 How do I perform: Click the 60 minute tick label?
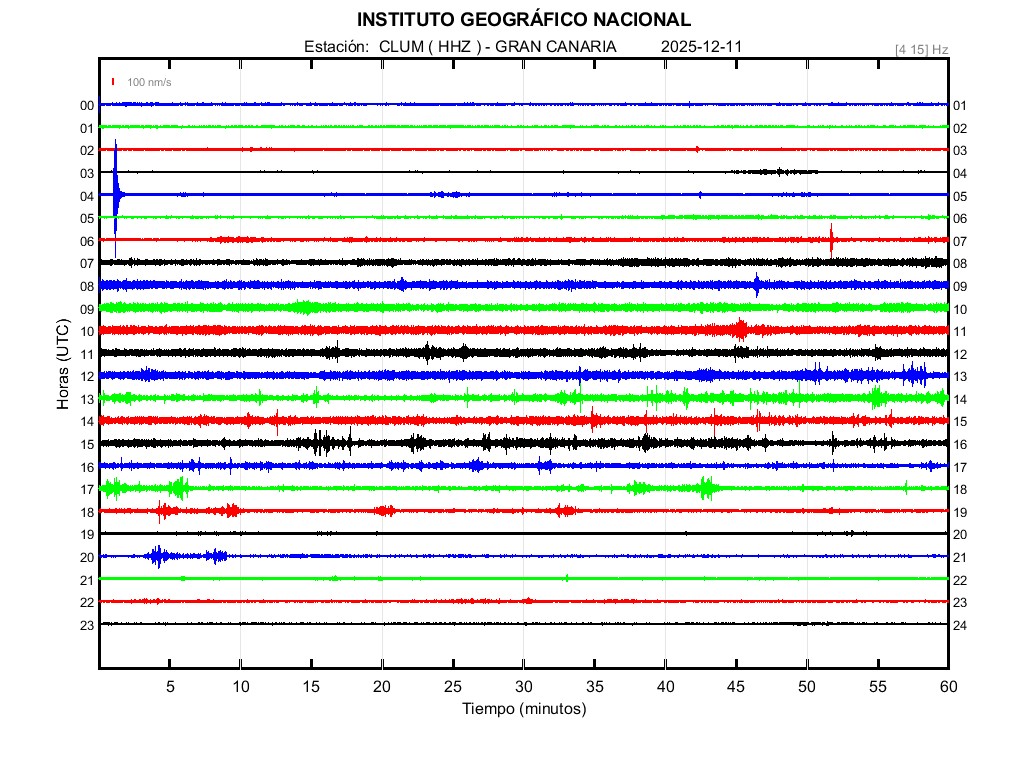(x=948, y=686)
